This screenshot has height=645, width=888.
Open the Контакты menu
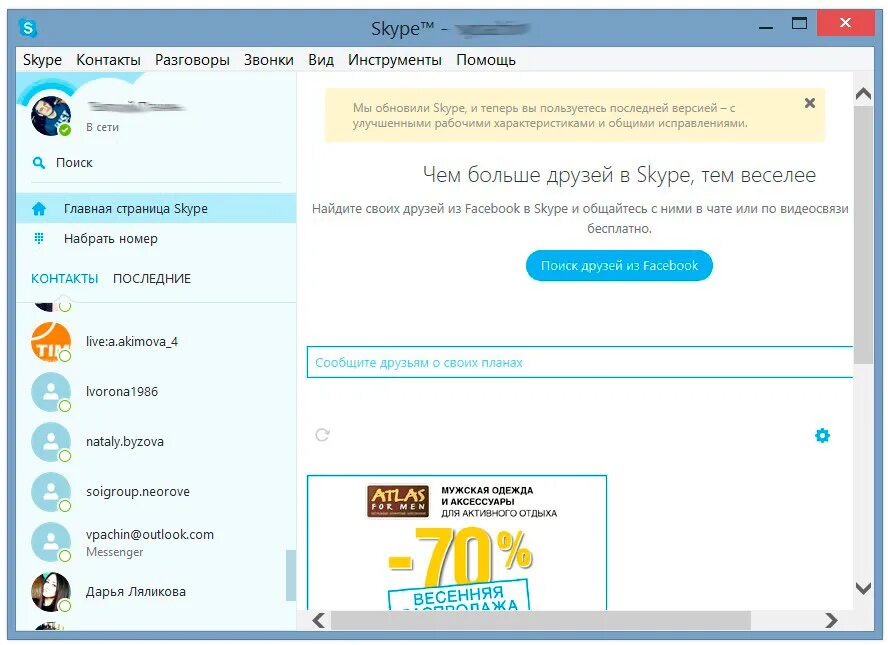(108, 59)
